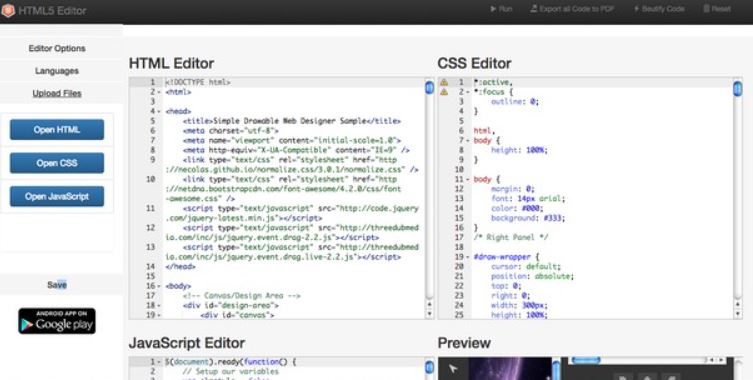Image resolution: width=753 pixels, height=380 pixels.
Task: Click Preview horizontal scrollbar thumb
Action: click(x=586, y=360)
